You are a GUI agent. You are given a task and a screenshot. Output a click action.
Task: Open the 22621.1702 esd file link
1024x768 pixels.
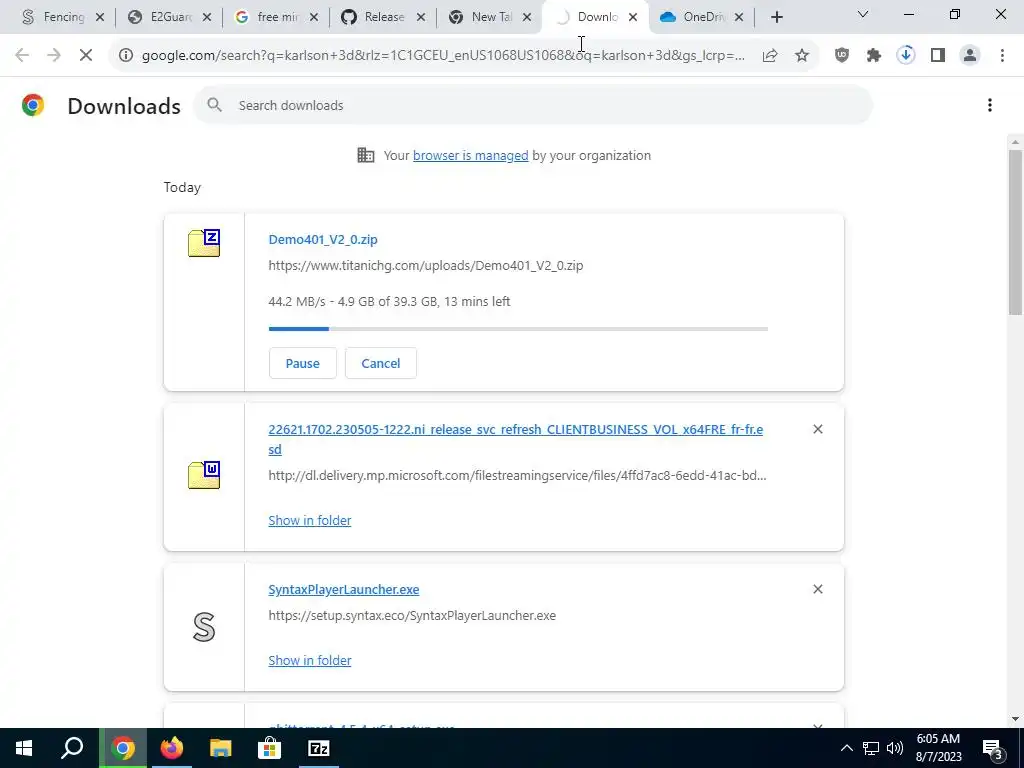(x=515, y=440)
